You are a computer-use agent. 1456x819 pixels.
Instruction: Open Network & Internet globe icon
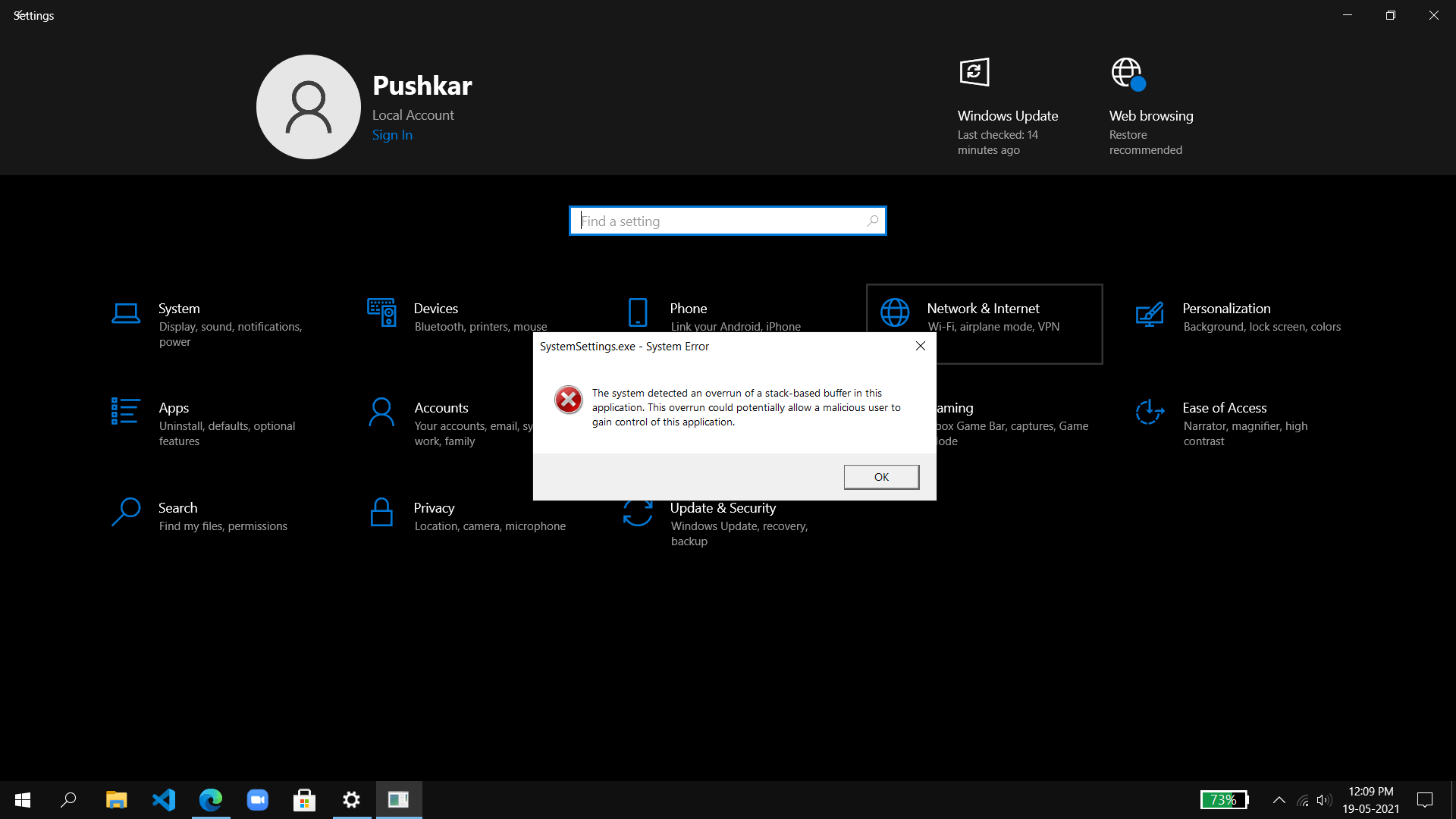point(895,312)
